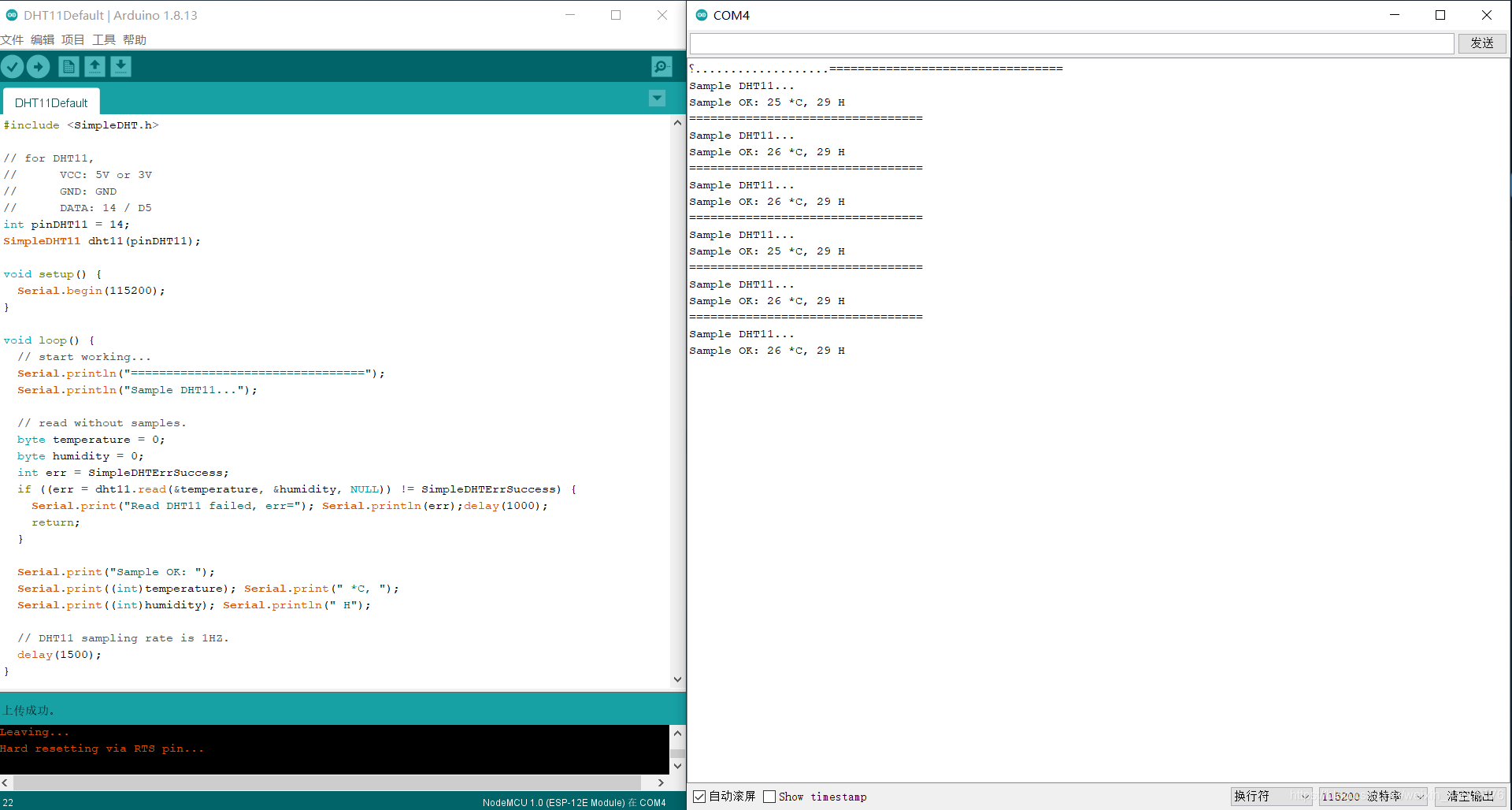Click the COM4 window title icon

pyautogui.click(x=702, y=15)
